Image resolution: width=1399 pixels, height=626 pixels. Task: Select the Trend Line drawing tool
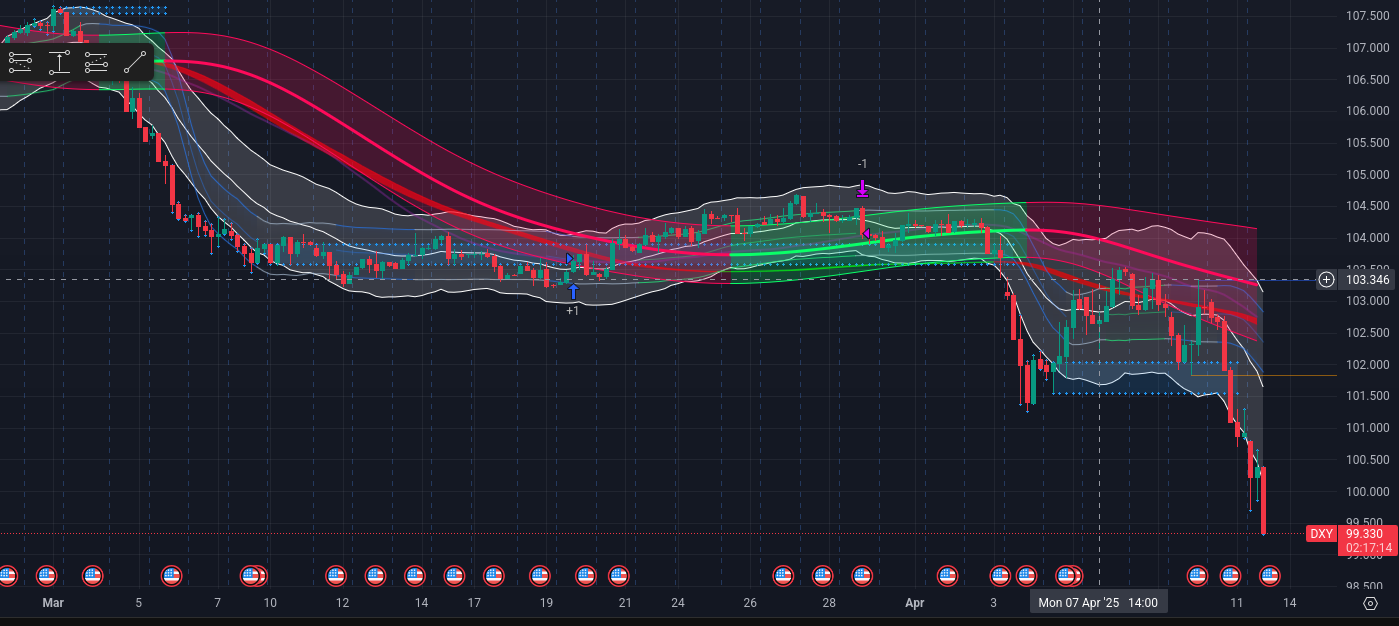[134, 62]
